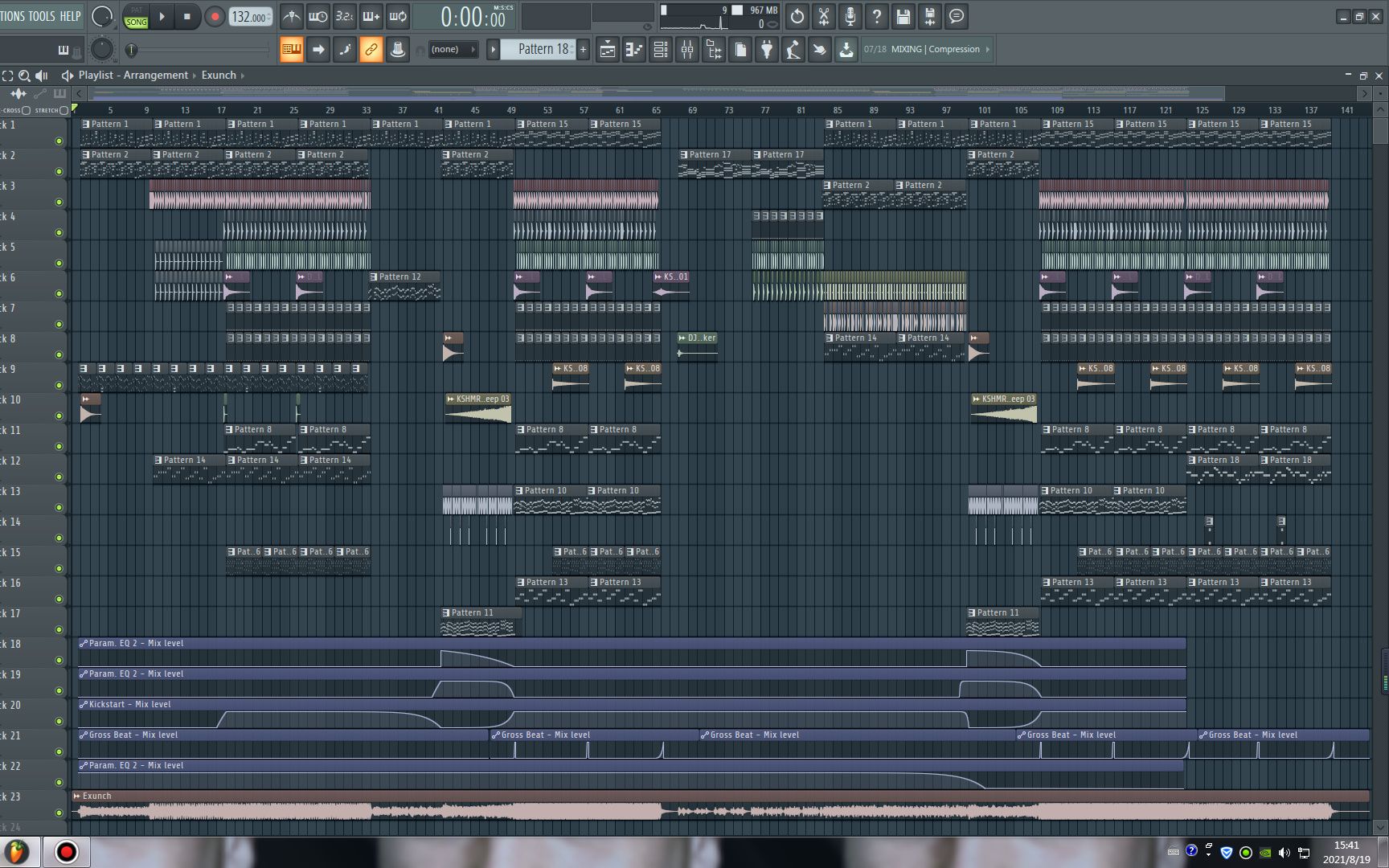1389x868 pixels.
Task: Toggle the STRETCH checkbox in playlist
Action: 64,110
